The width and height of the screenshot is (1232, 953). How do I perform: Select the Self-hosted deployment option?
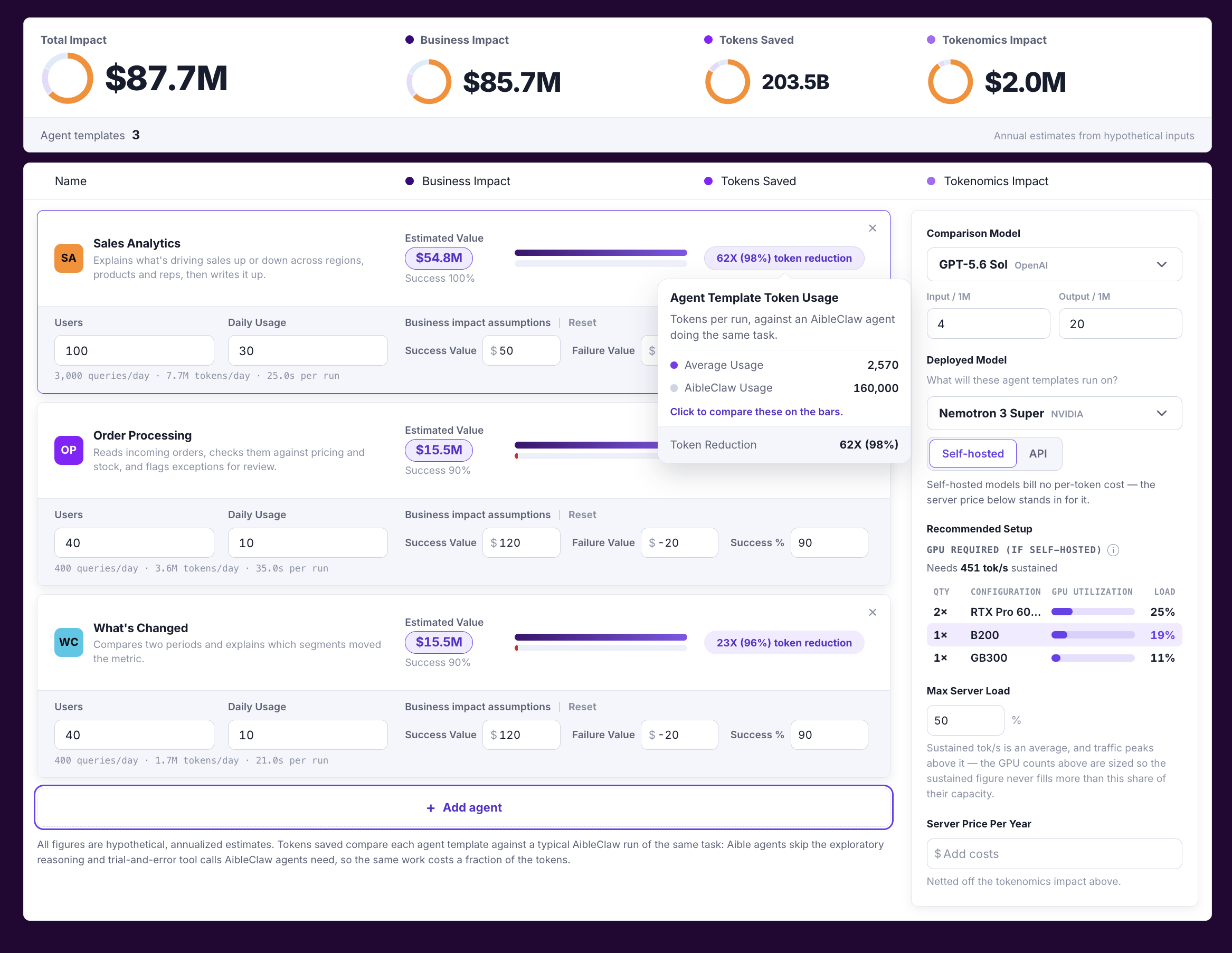pyautogui.click(x=972, y=454)
